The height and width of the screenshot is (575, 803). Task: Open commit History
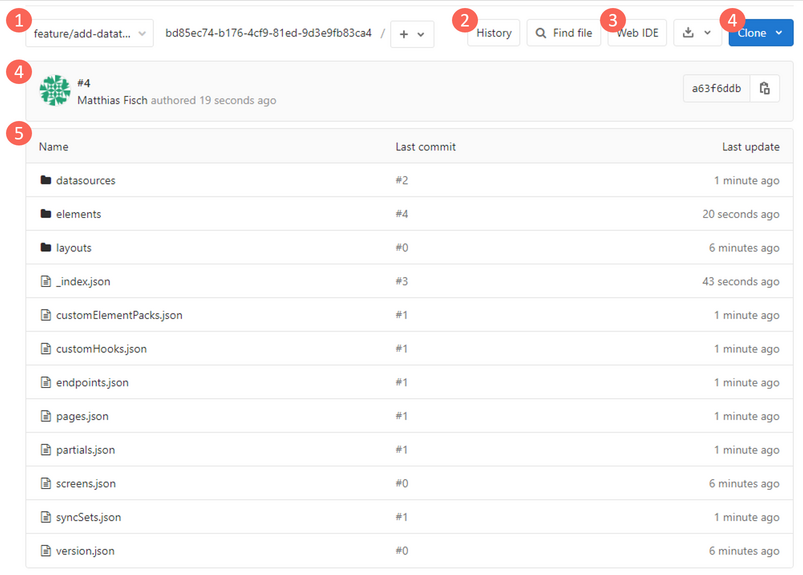[494, 33]
